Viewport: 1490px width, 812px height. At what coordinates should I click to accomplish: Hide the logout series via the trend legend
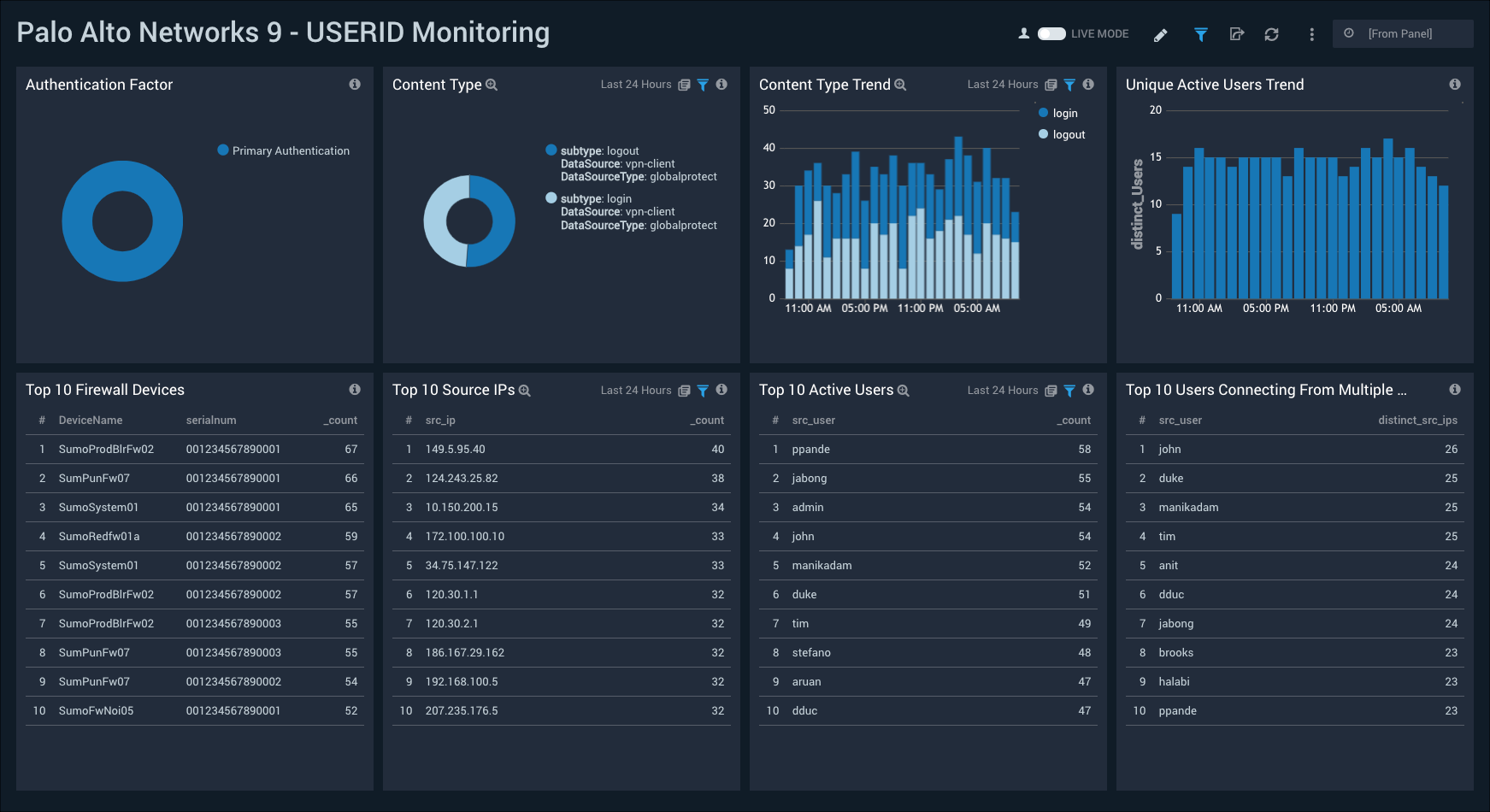[x=1062, y=134]
